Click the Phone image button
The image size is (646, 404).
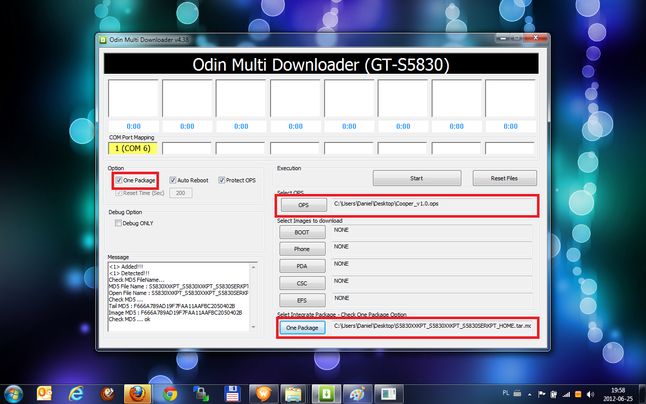302,249
